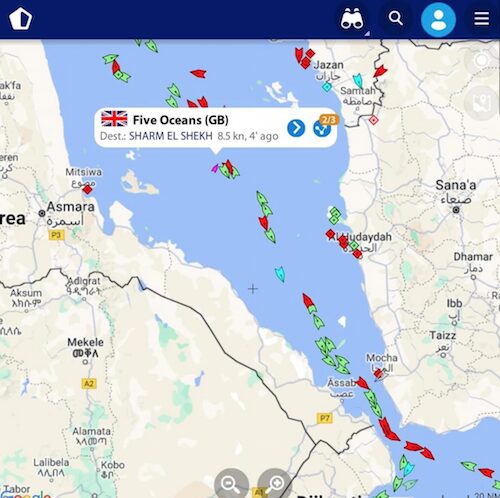Open Five Oceans vessel details arrow

[296, 128]
